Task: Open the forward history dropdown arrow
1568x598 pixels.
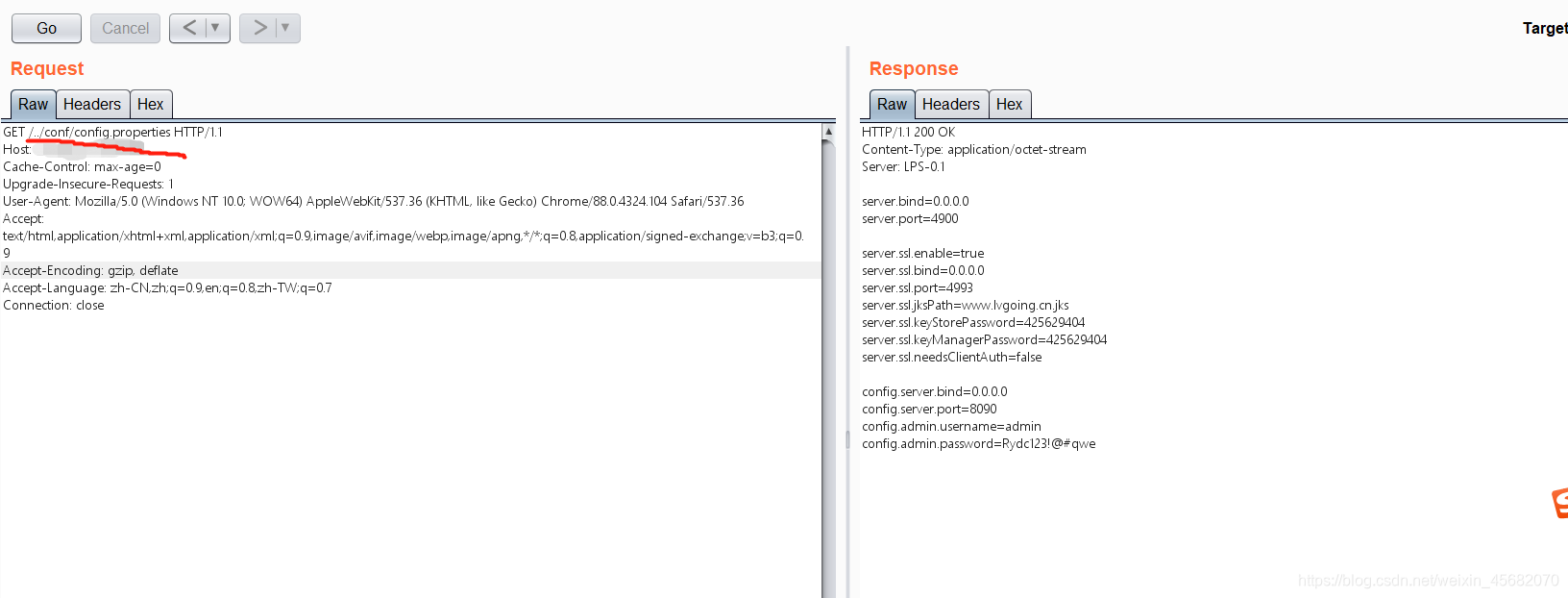Action: coord(285,28)
